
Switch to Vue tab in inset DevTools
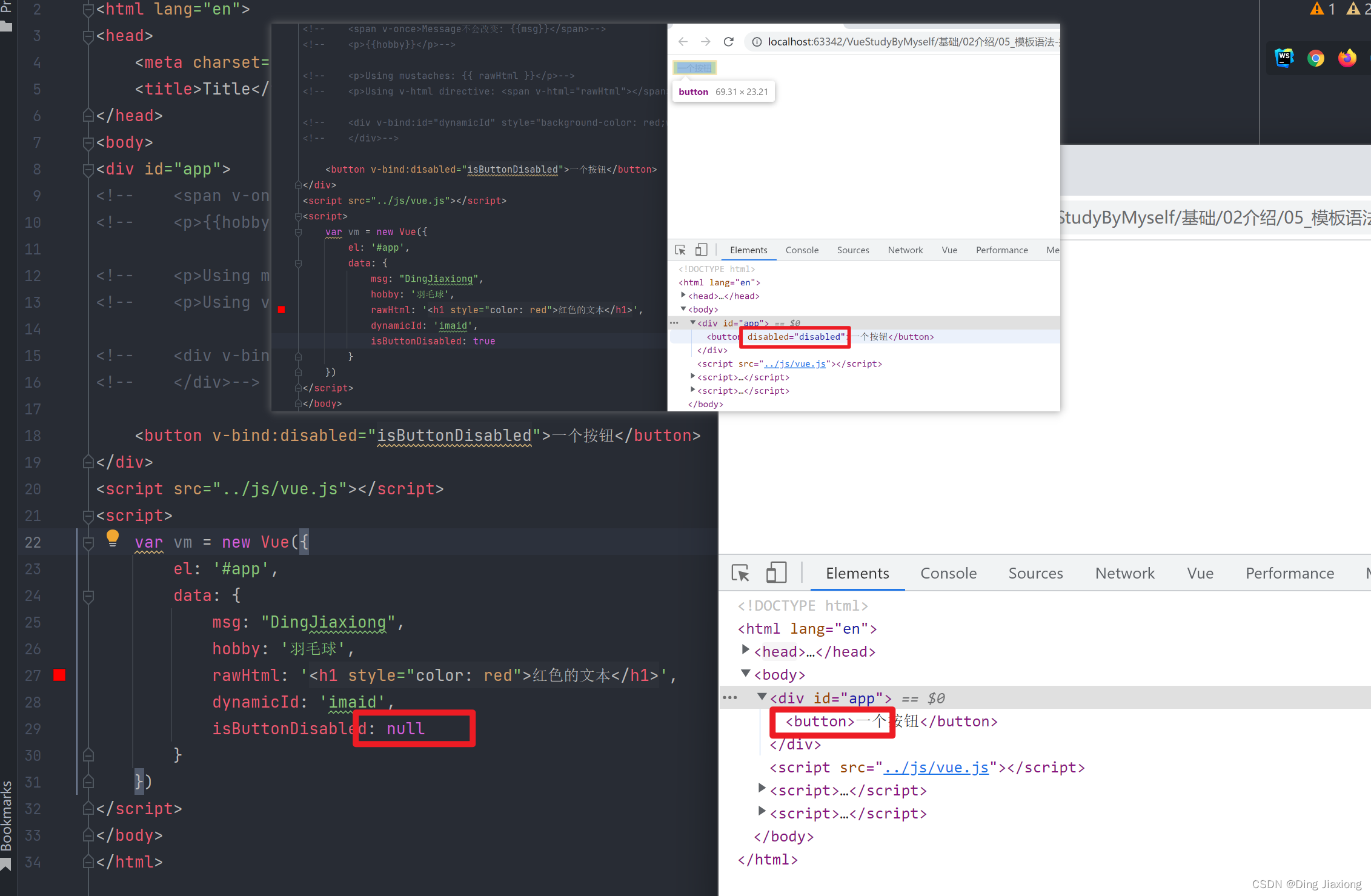[949, 250]
